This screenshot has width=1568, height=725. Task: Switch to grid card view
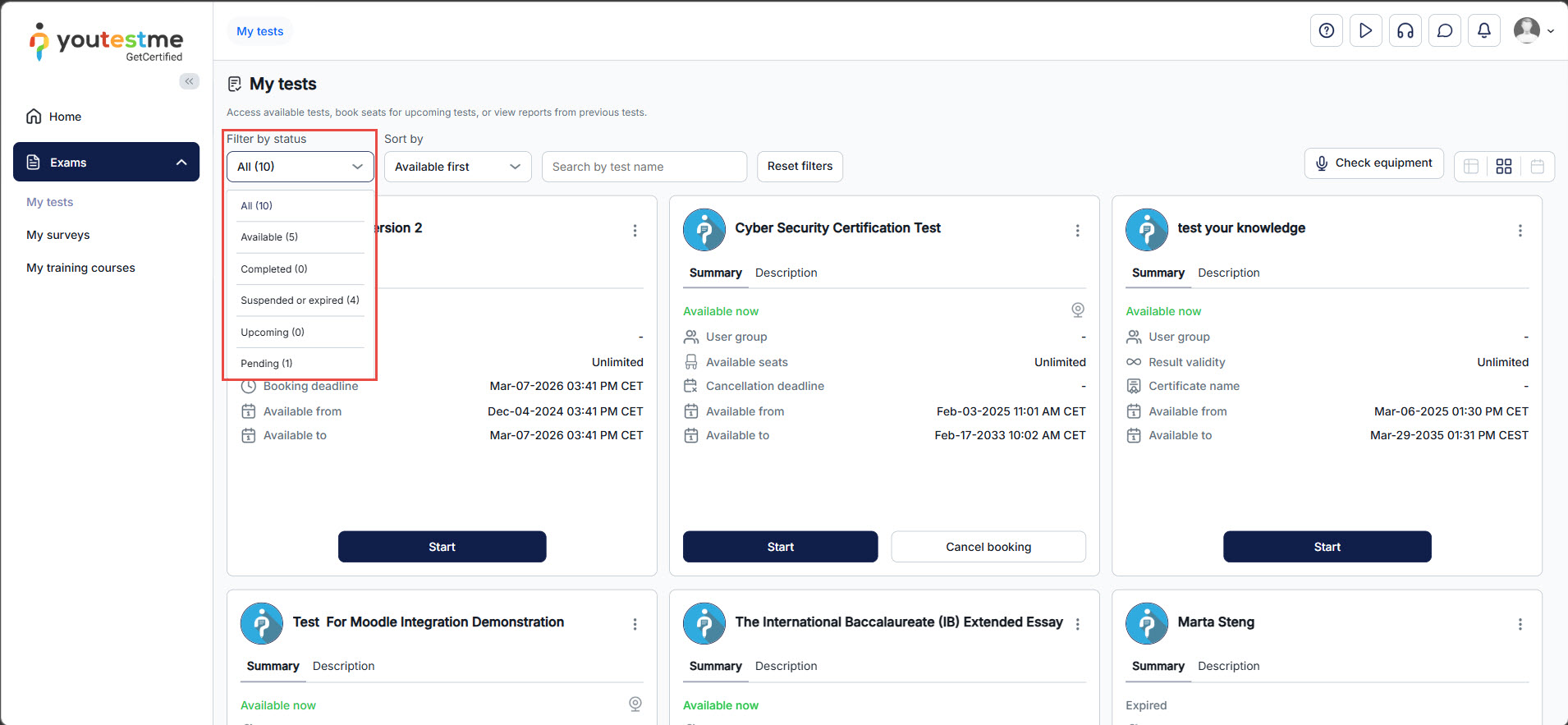(x=1503, y=167)
